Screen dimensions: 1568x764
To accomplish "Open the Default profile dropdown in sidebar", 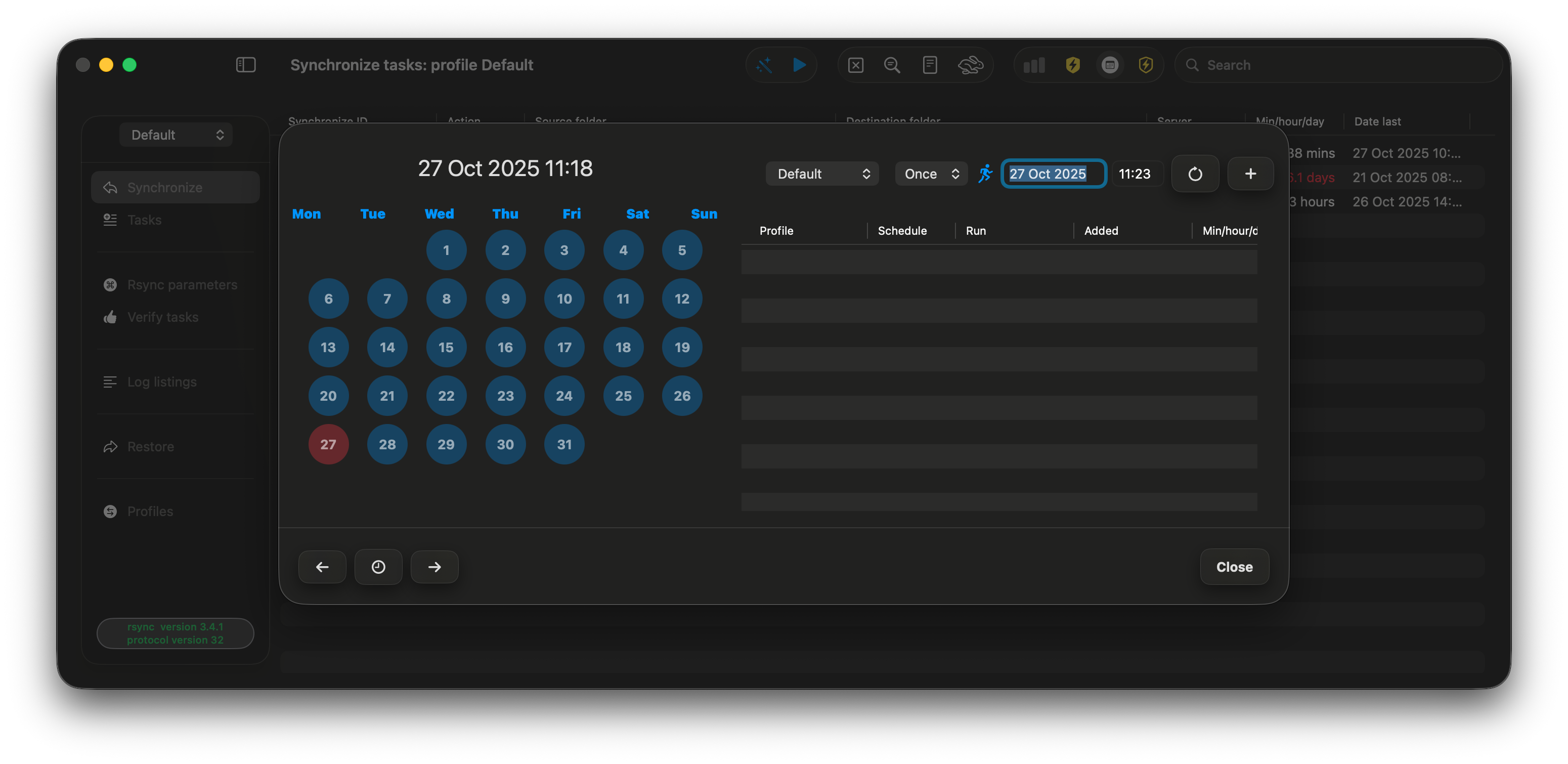I will pyautogui.click(x=176, y=135).
